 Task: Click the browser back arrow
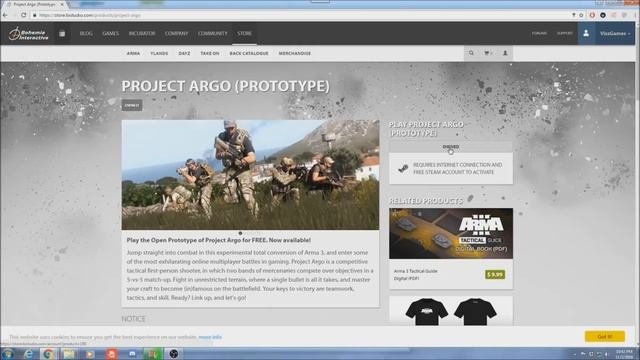tap(5, 15)
